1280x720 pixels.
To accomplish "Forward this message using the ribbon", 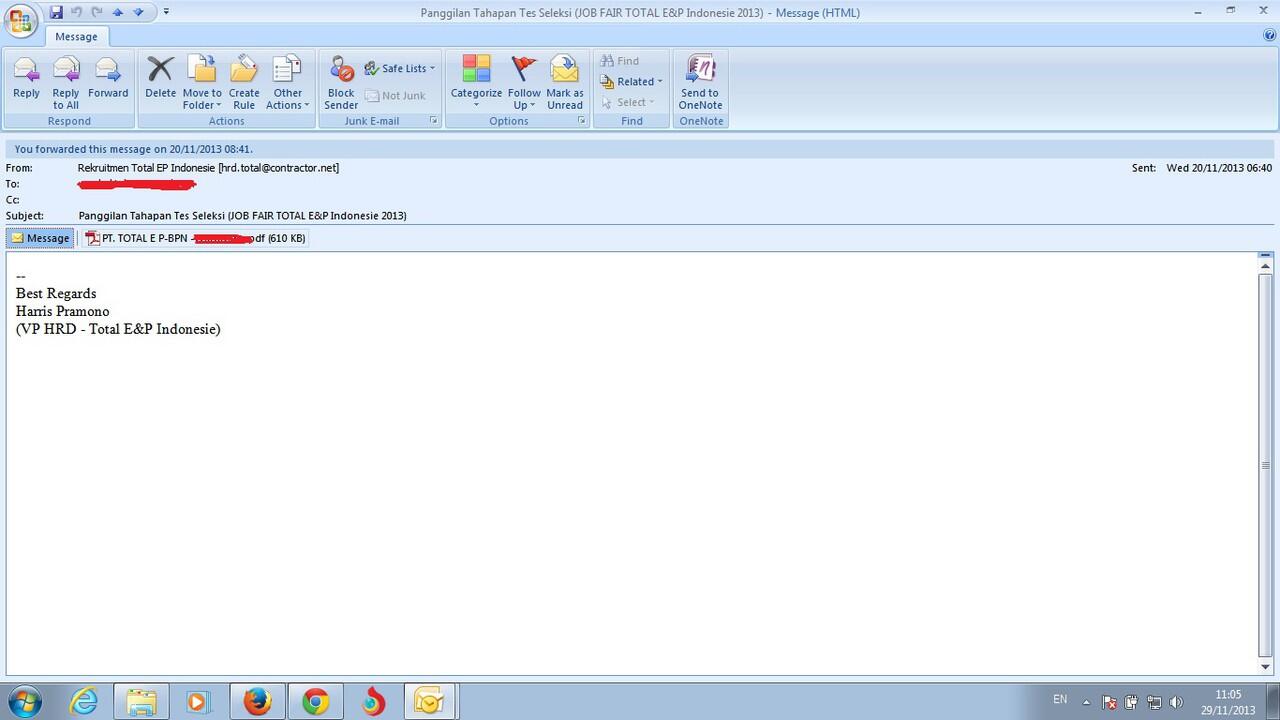I will tap(108, 81).
